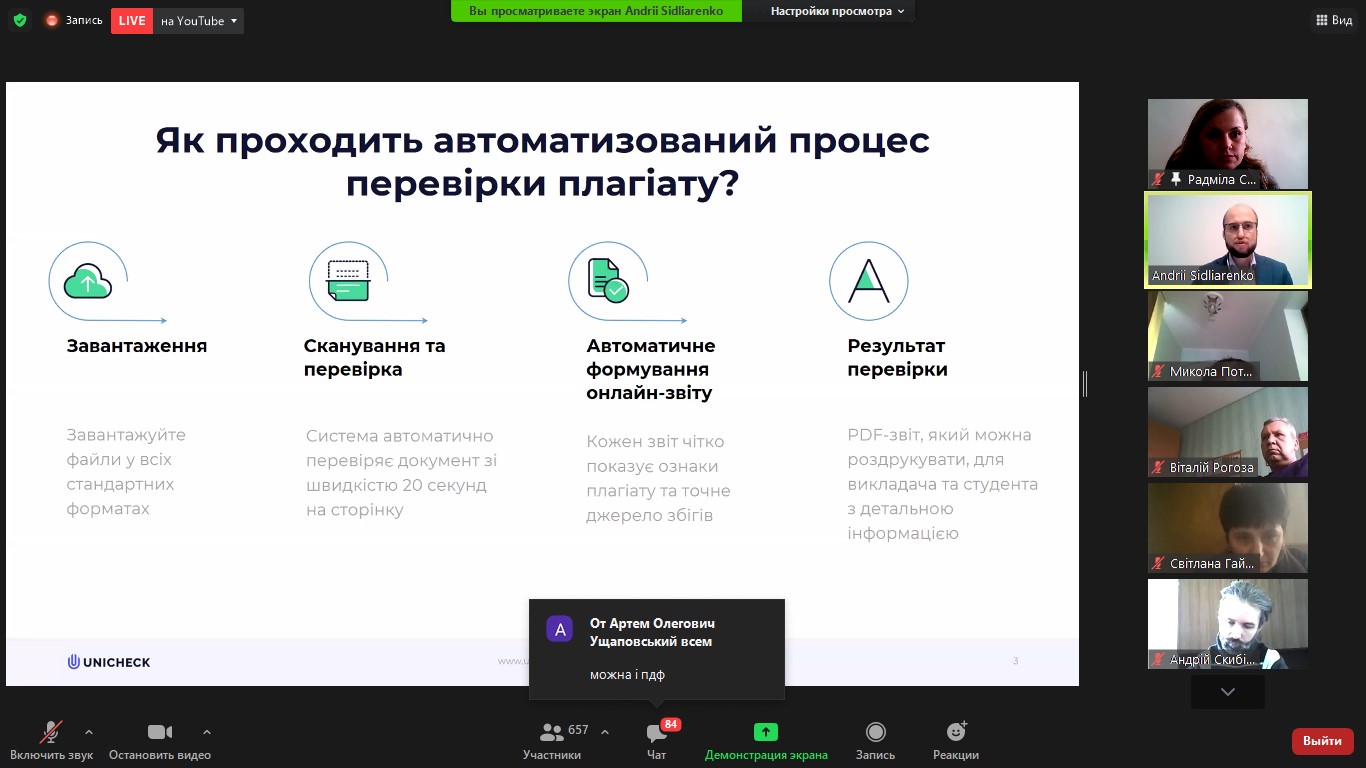The image size is (1366, 768).
Task: Expand audio options arrow beside microphone
Action: tap(89, 732)
